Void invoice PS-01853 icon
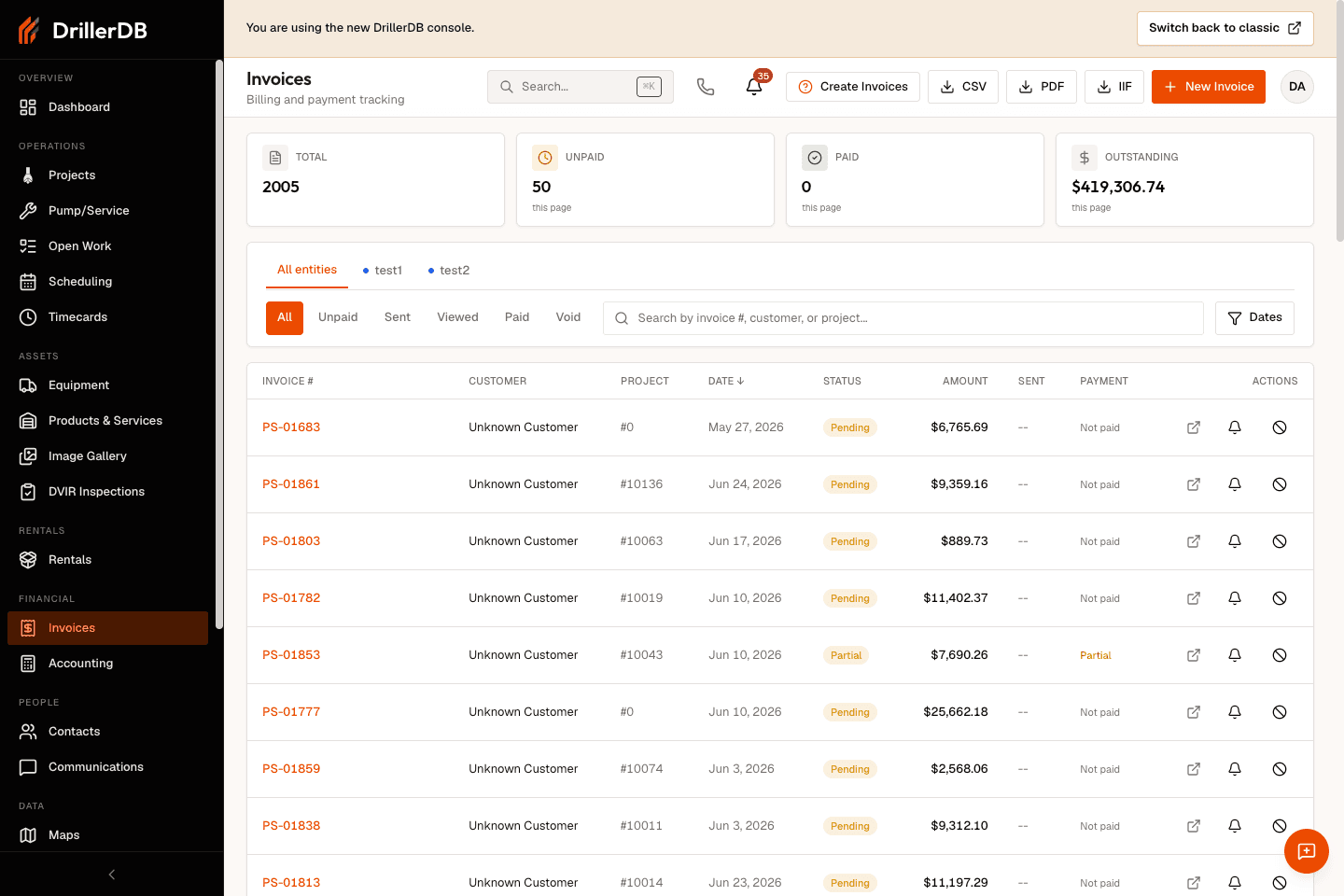The image size is (1344, 896). pyautogui.click(x=1280, y=655)
